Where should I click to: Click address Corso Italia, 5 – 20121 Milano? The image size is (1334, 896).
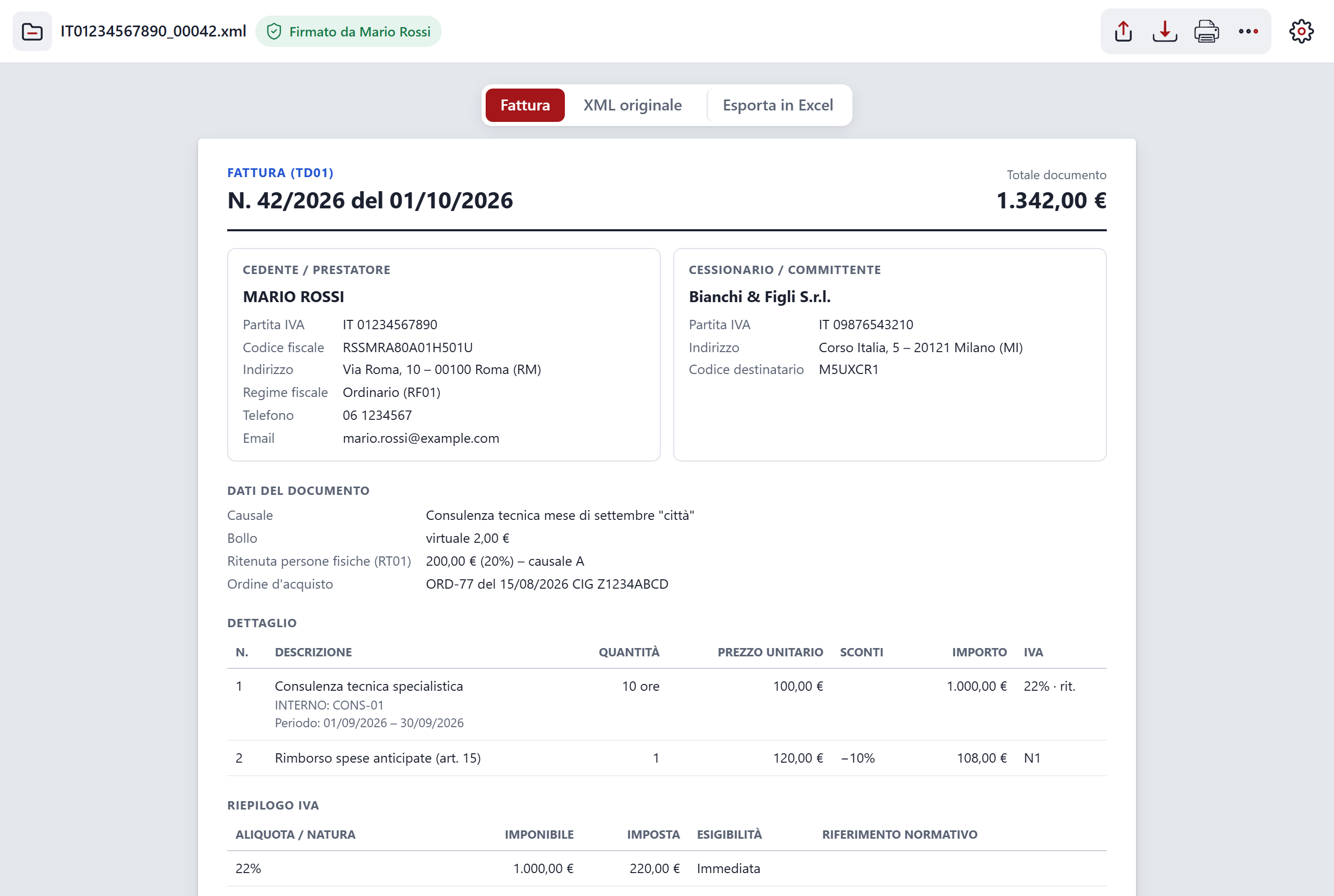(920, 347)
